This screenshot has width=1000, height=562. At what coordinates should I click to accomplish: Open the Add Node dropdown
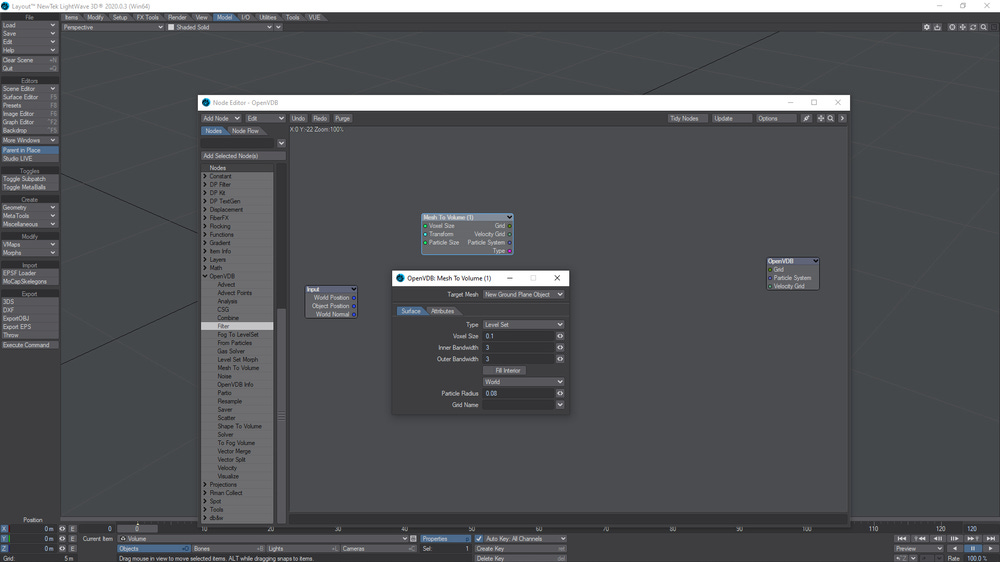221,119
